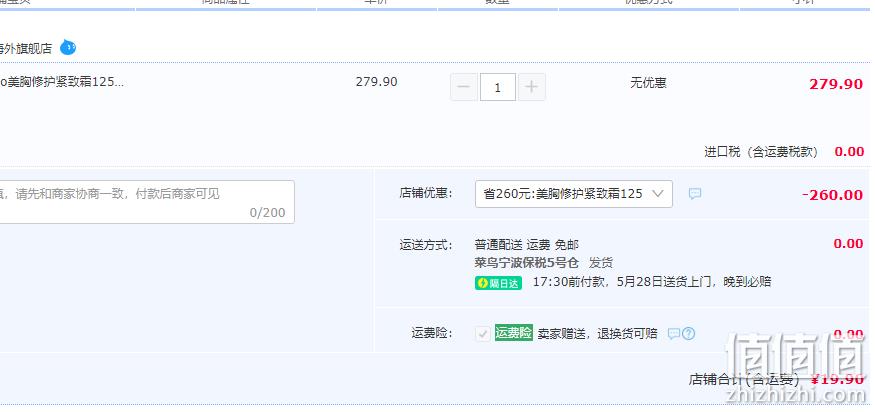Click the unit price 279.90
The width and height of the screenshot is (875, 412).
(x=377, y=82)
